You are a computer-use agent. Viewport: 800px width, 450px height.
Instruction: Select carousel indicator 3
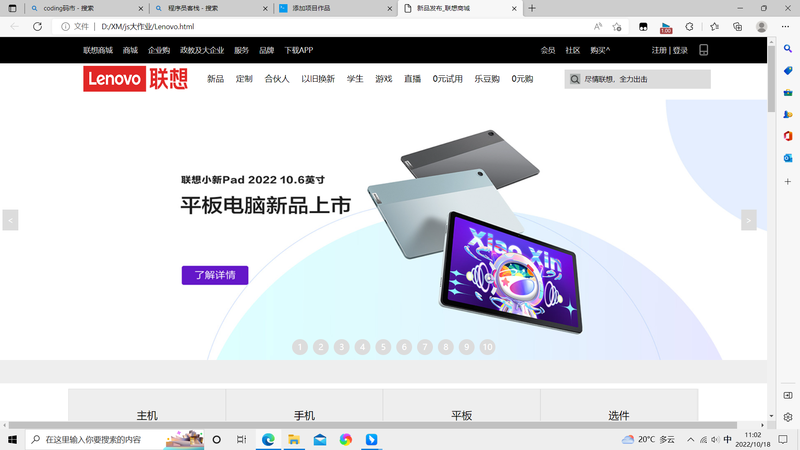tap(342, 347)
